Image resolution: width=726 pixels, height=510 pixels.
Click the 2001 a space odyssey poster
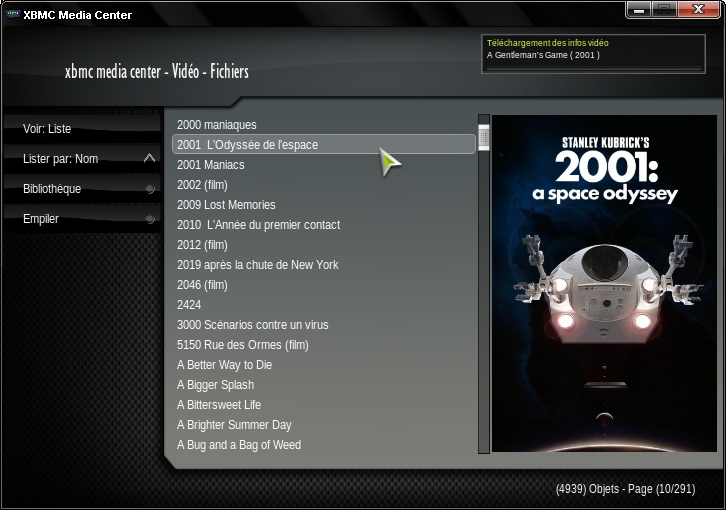pos(604,283)
